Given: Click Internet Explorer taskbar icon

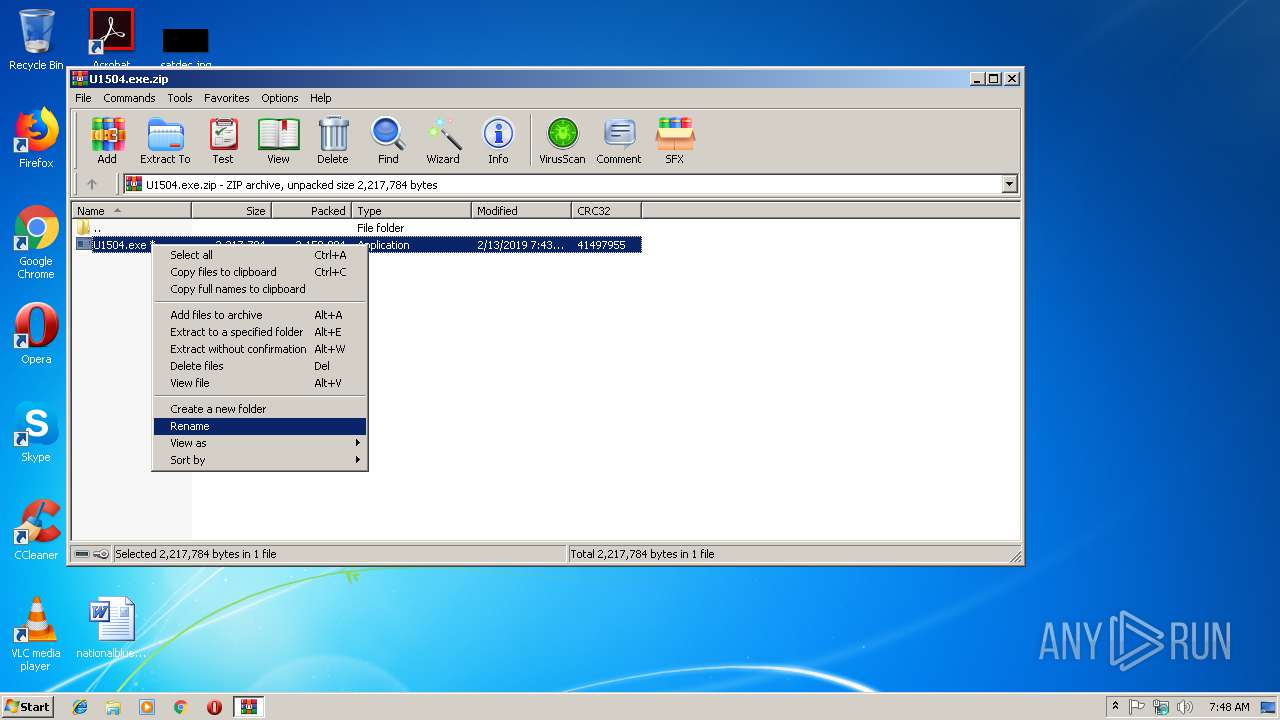Looking at the screenshot, I should tap(80, 707).
